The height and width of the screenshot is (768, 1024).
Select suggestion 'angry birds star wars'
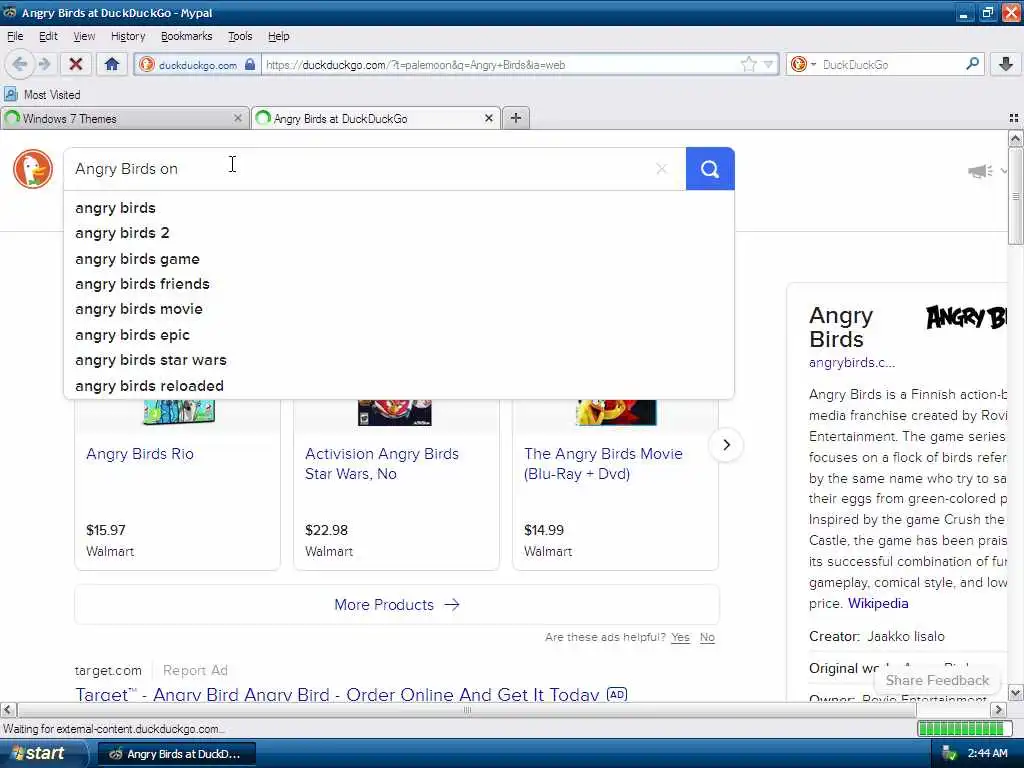pyautogui.click(x=398, y=360)
